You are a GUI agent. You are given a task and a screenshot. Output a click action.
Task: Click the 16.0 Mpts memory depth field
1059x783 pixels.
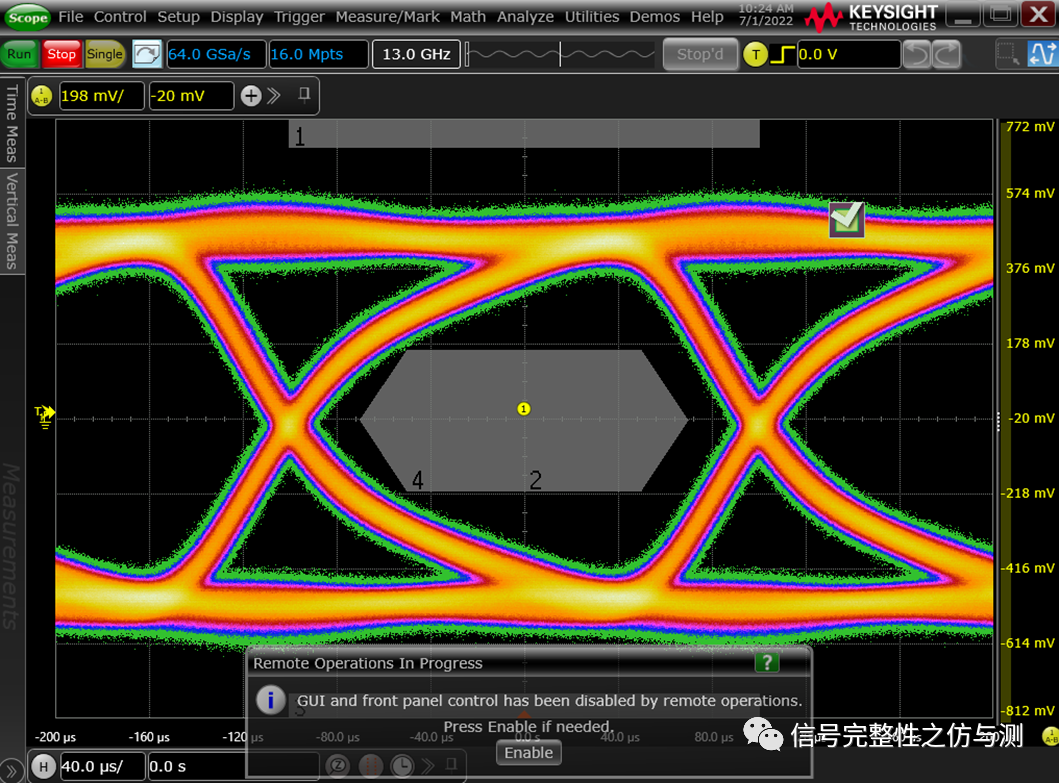(x=319, y=54)
